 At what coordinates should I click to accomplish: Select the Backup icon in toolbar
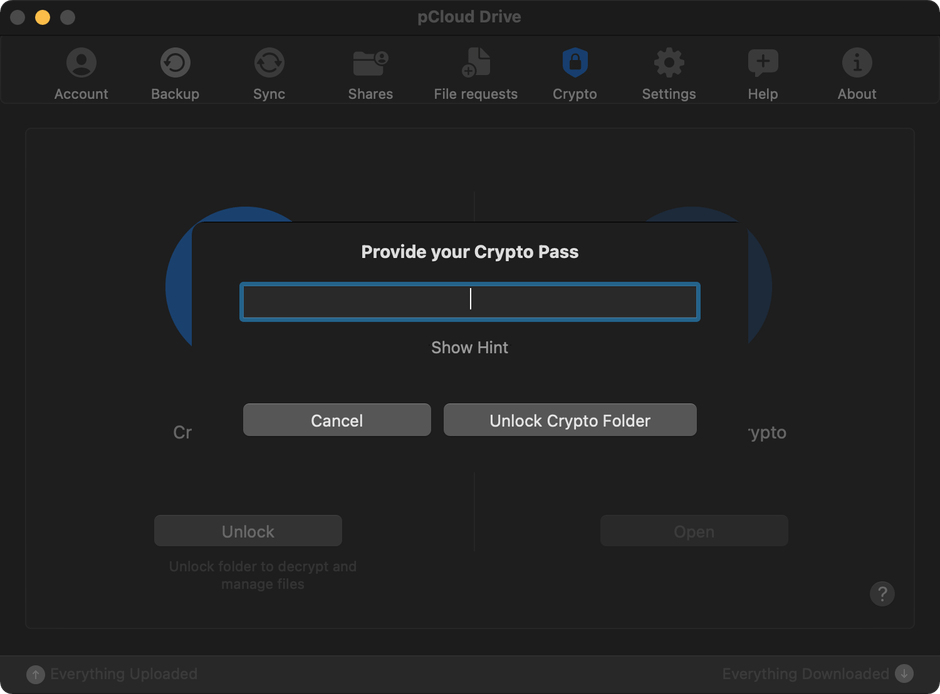tap(175, 60)
